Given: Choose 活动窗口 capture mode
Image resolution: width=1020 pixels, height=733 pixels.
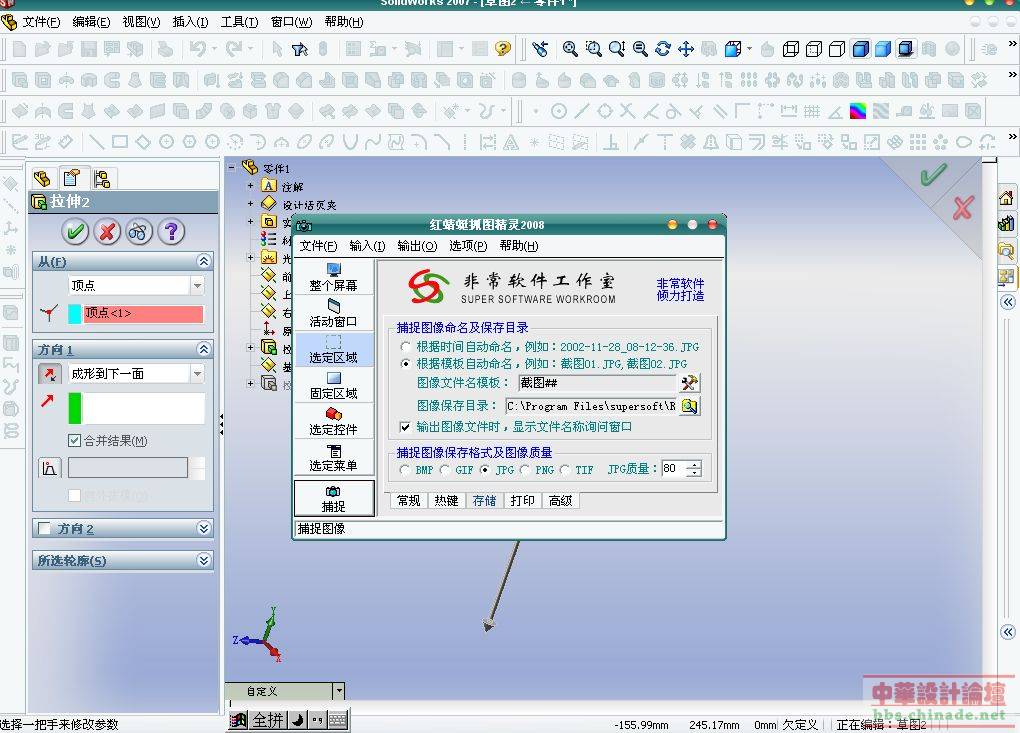Looking at the screenshot, I should 334,313.
